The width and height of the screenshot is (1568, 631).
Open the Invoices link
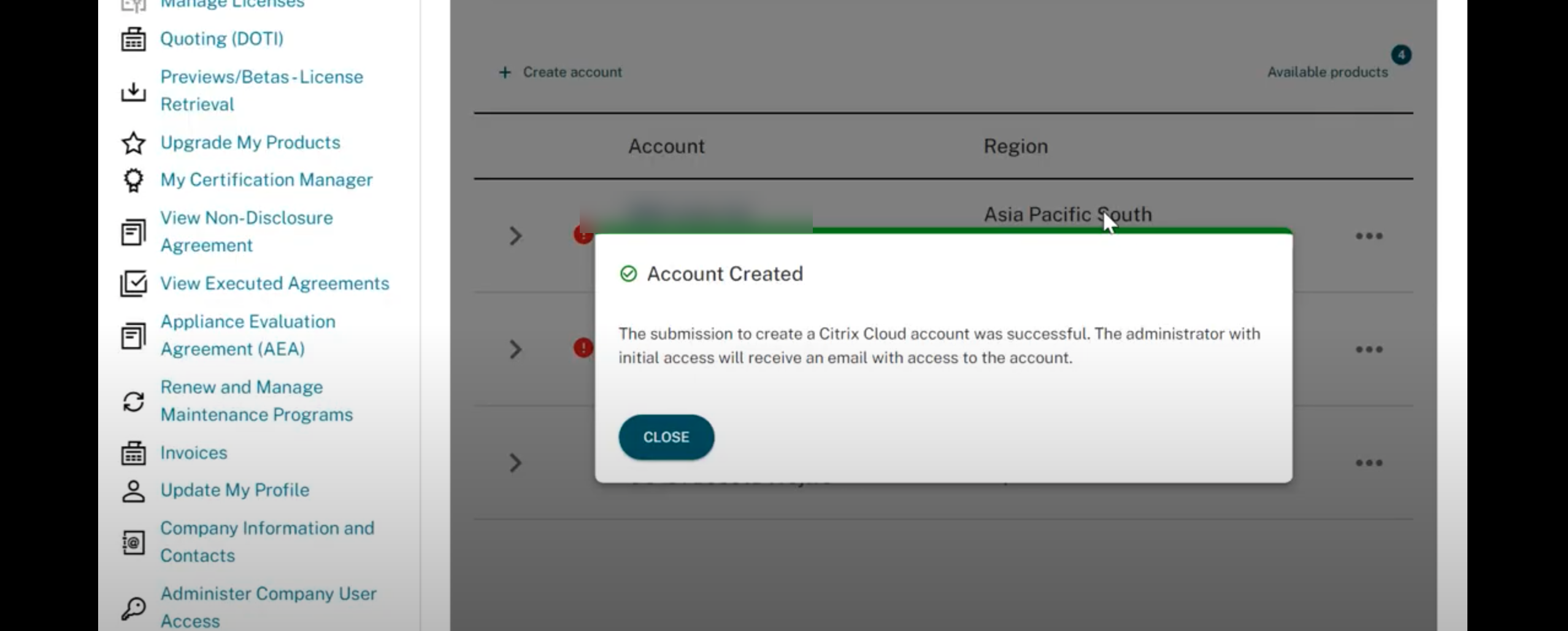[x=194, y=453]
